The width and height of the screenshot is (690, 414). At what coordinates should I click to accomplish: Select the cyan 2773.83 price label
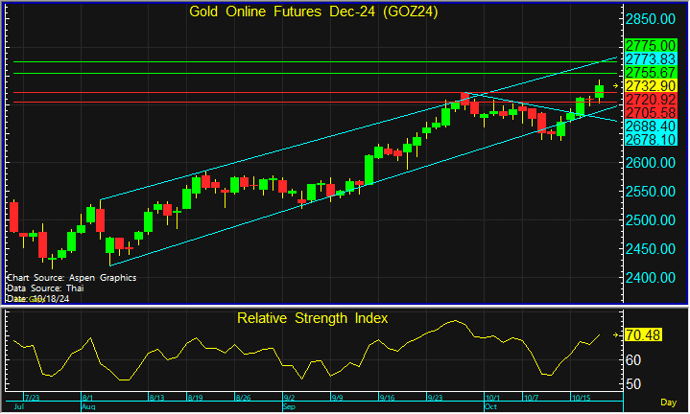click(651, 60)
